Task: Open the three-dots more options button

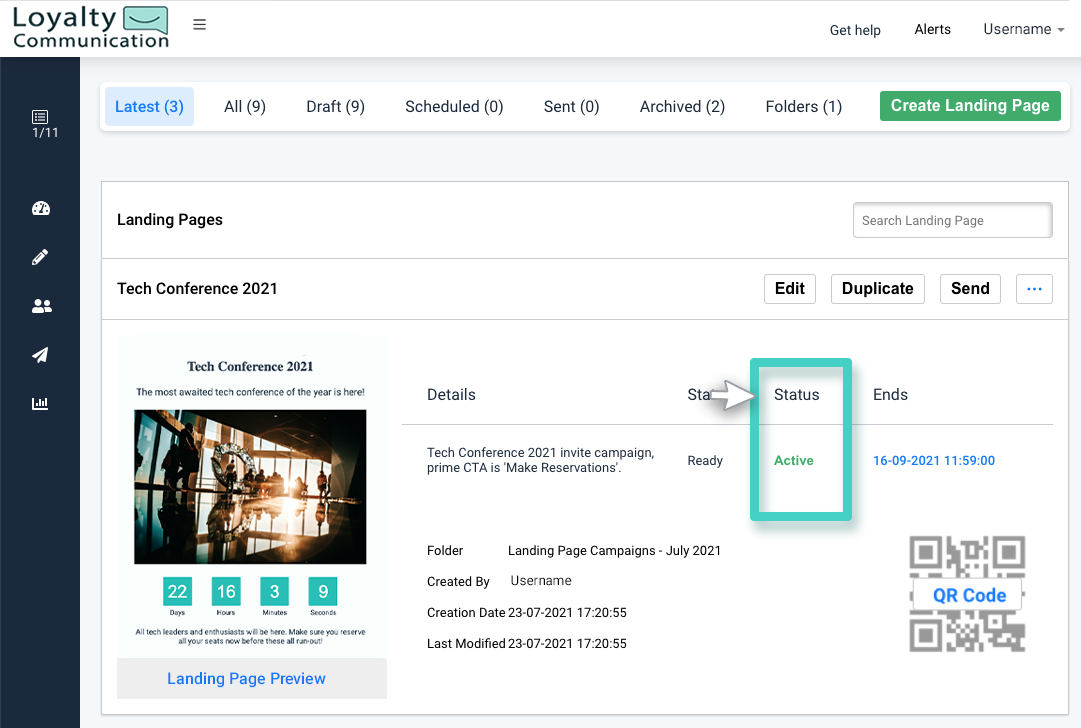Action: pyautogui.click(x=1034, y=289)
